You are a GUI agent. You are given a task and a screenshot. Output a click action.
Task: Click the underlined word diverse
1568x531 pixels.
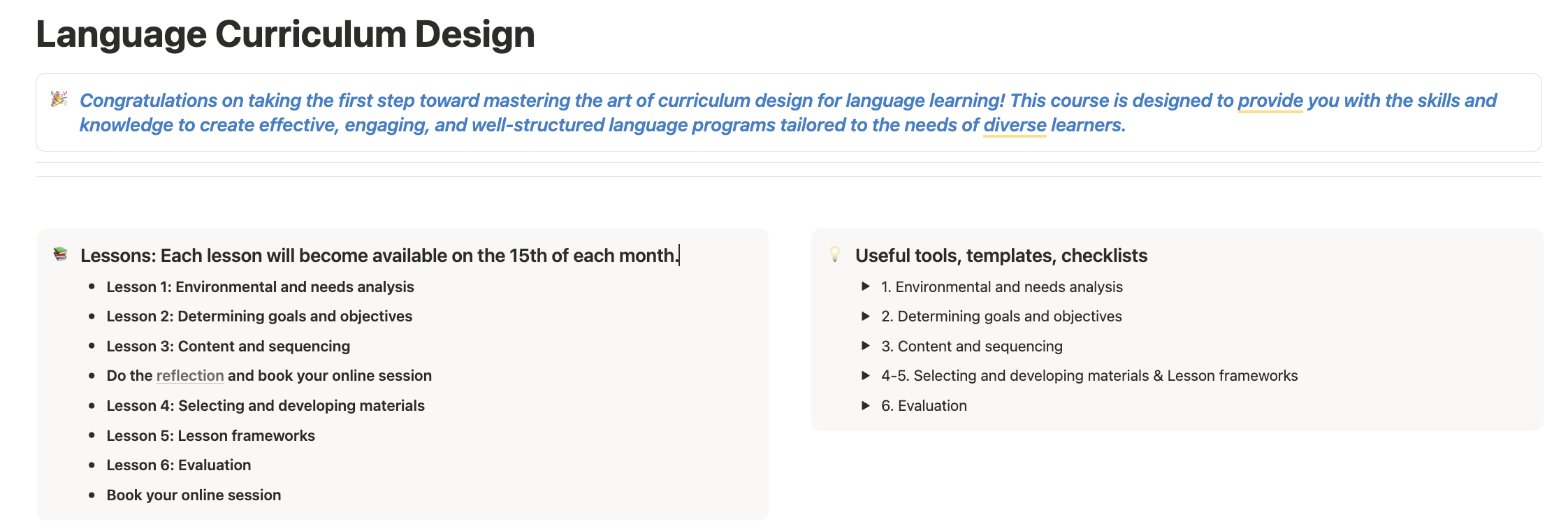point(1015,125)
